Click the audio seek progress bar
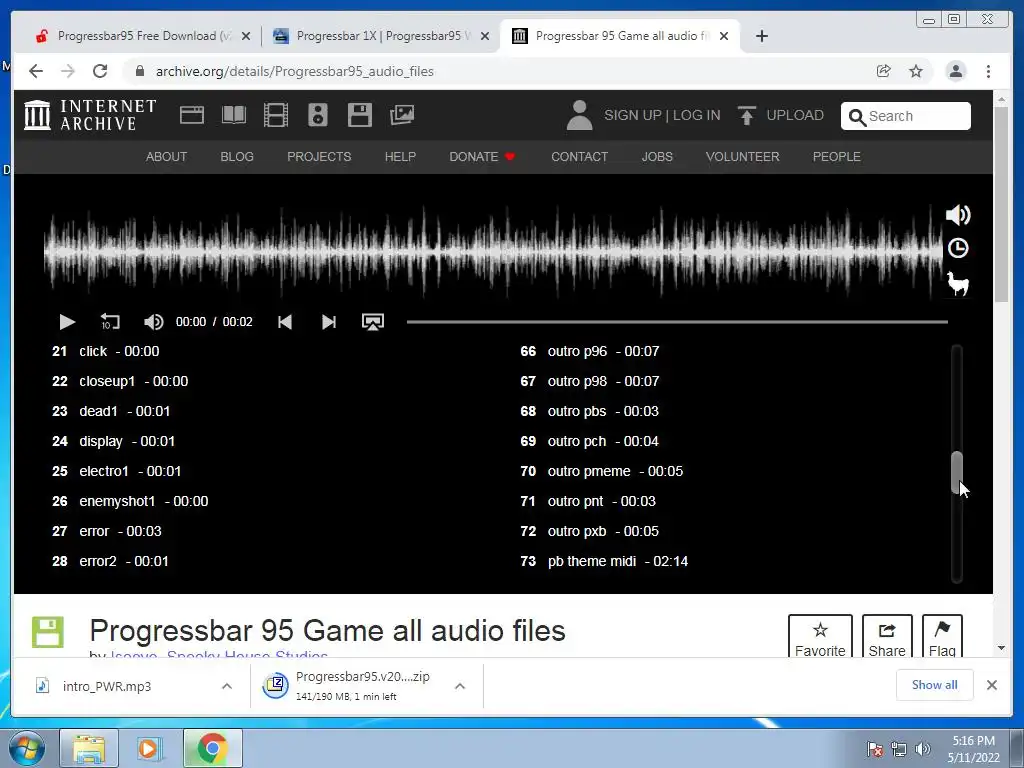The height and width of the screenshot is (768, 1024). coord(677,322)
